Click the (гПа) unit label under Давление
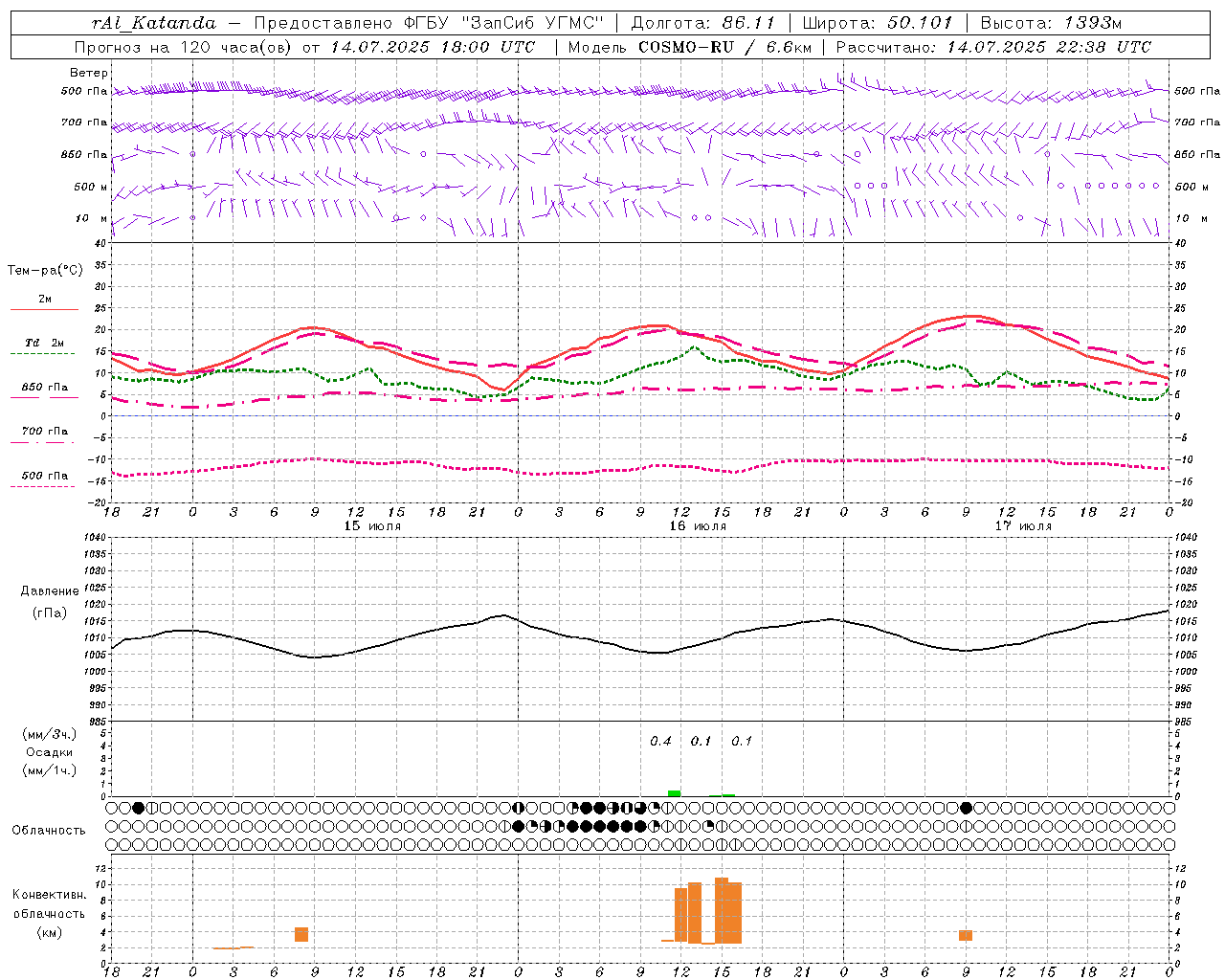1225x980 pixels. tap(50, 612)
